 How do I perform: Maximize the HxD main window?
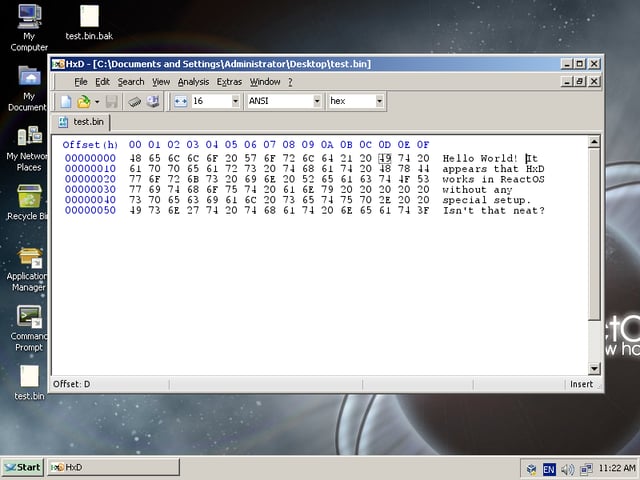[580, 64]
